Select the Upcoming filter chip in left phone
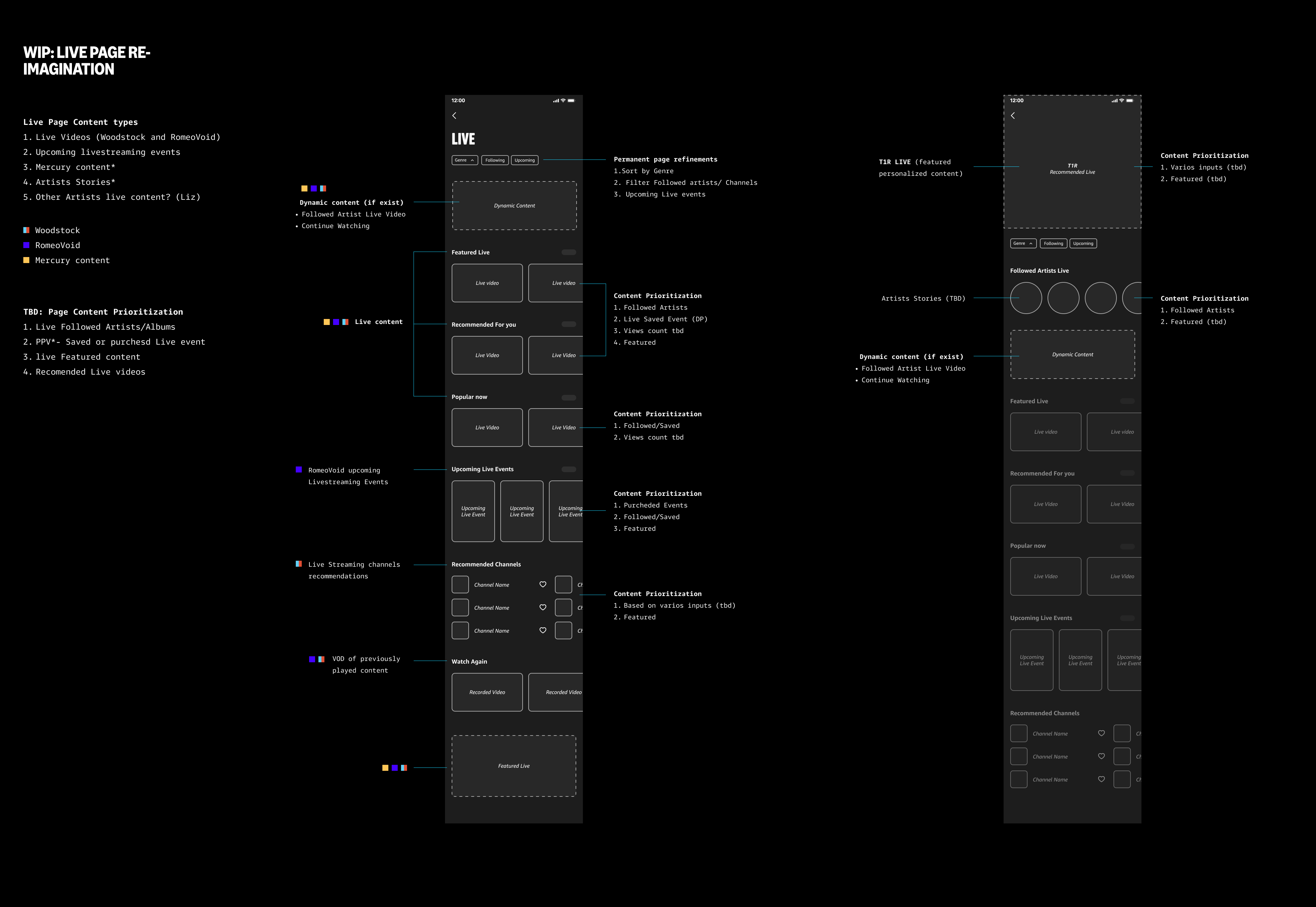 [524, 160]
